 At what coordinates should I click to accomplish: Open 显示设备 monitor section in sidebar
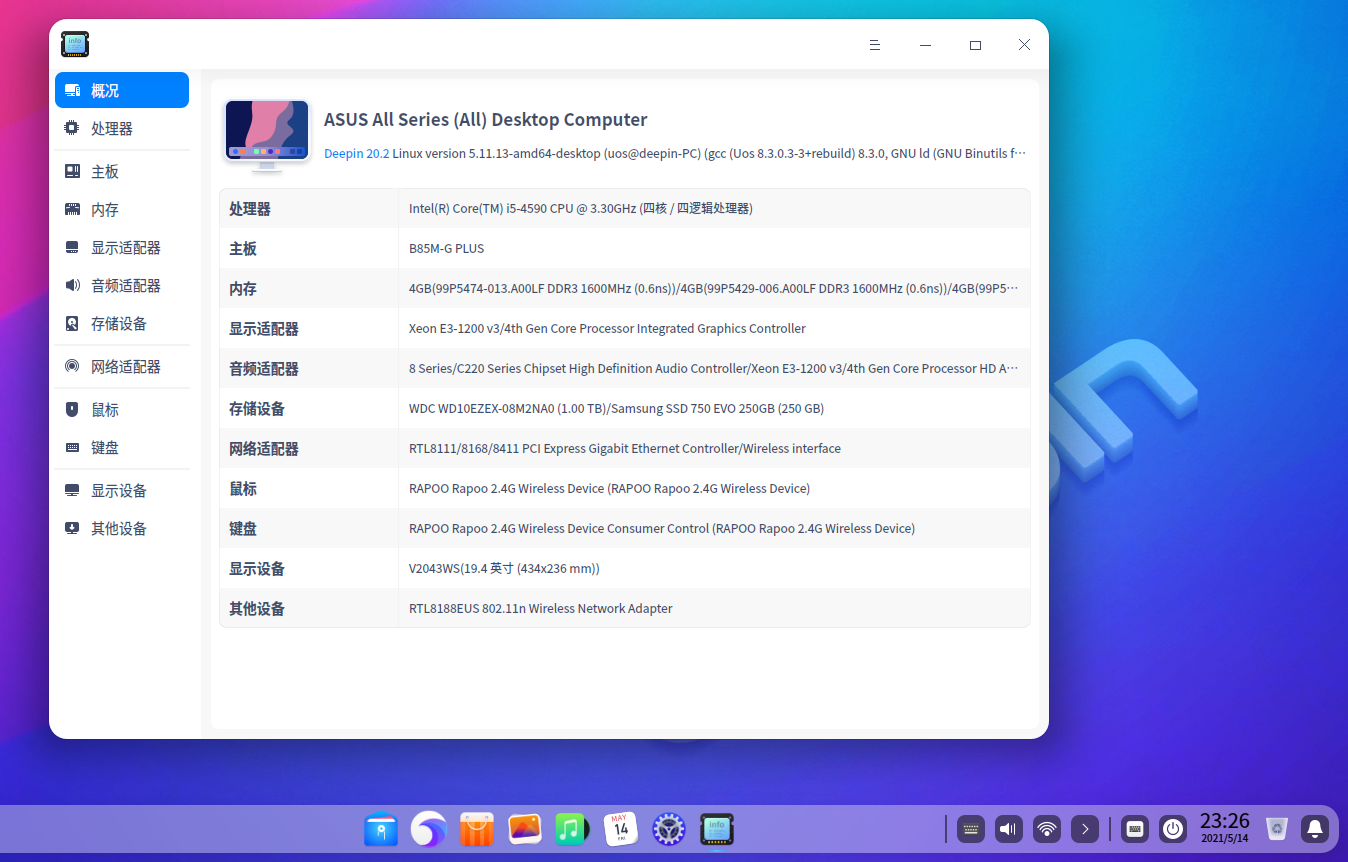point(122,491)
